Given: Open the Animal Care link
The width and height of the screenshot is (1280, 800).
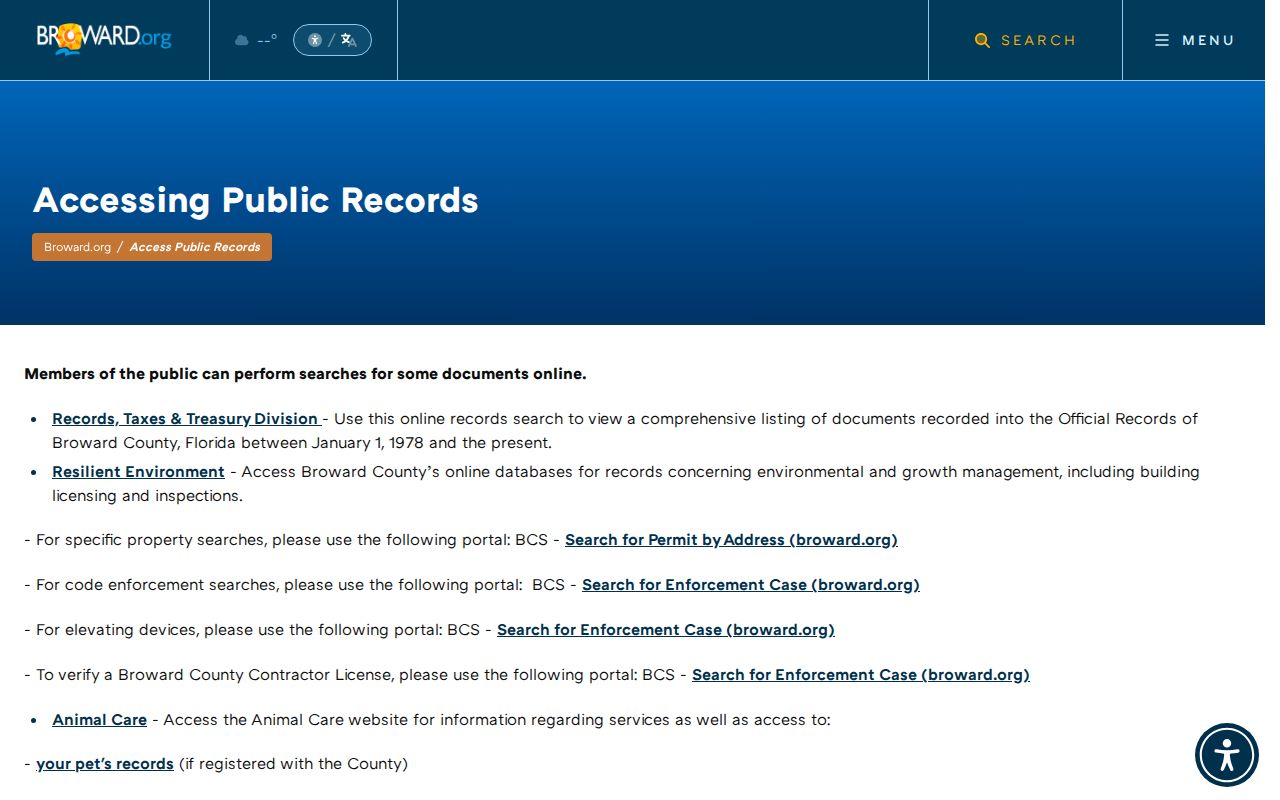Looking at the screenshot, I should (x=99, y=720).
